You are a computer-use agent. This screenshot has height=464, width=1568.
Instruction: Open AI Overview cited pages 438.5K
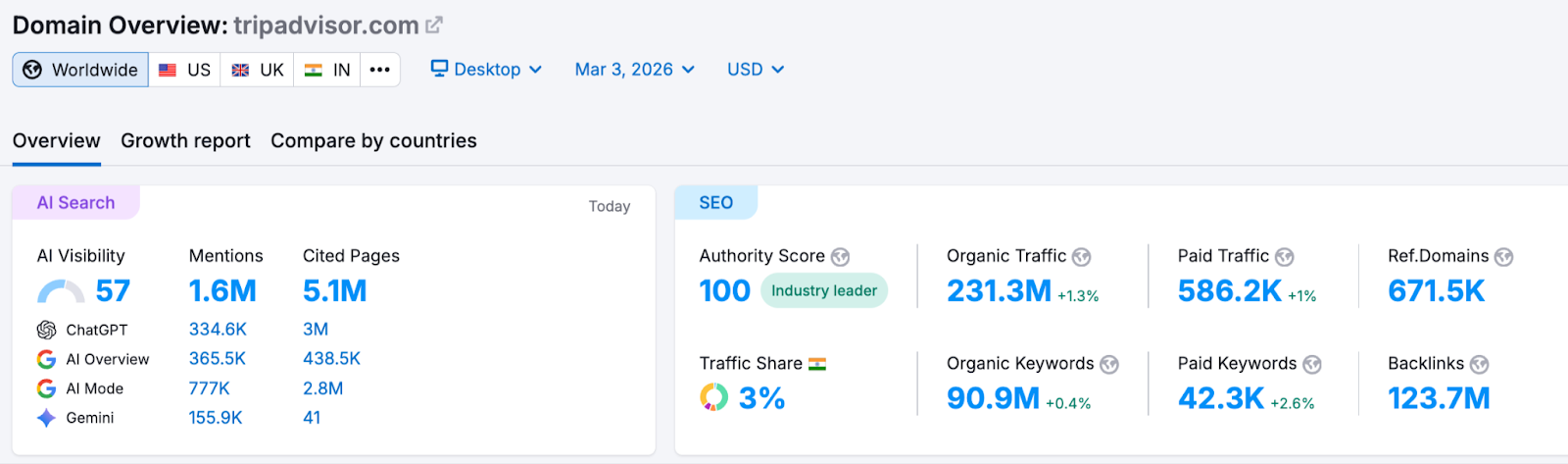point(332,359)
